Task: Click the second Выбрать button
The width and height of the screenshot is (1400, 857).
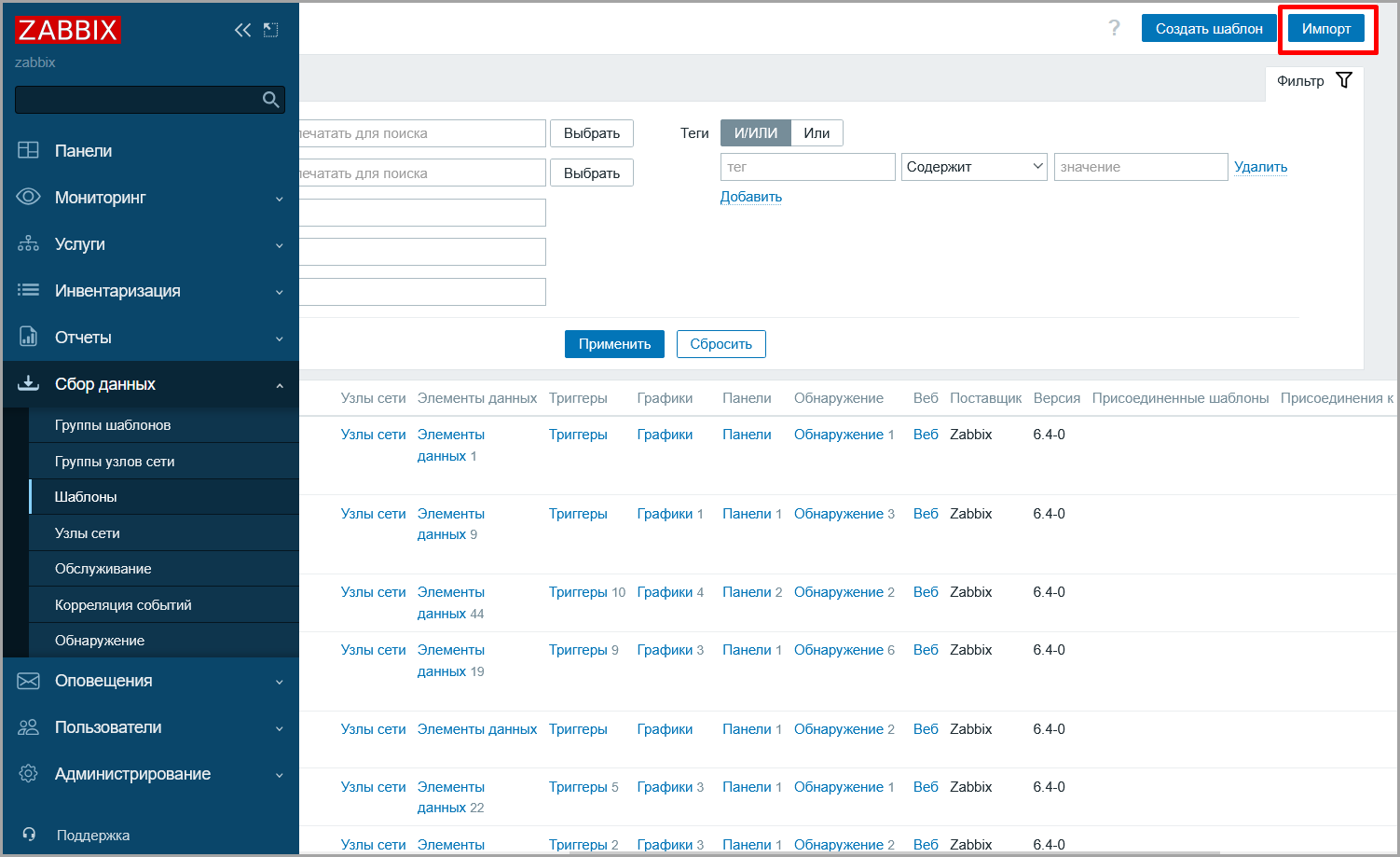Action: pyautogui.click(x=592, y=173)
